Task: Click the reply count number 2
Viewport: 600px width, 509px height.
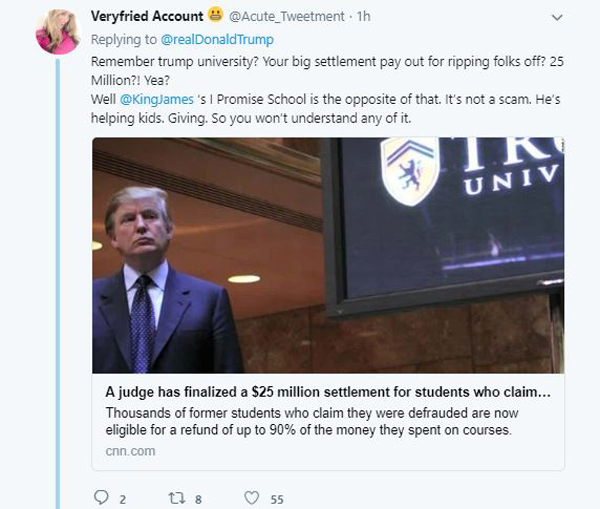Action: pos(122,499)
